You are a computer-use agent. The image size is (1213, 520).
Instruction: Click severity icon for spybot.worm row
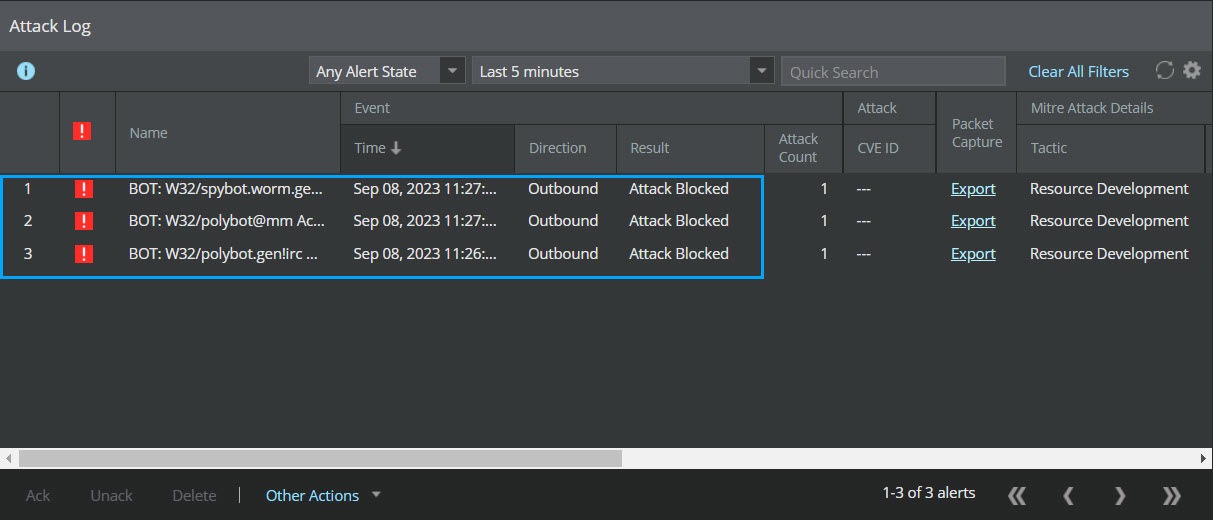coord(83,188)
